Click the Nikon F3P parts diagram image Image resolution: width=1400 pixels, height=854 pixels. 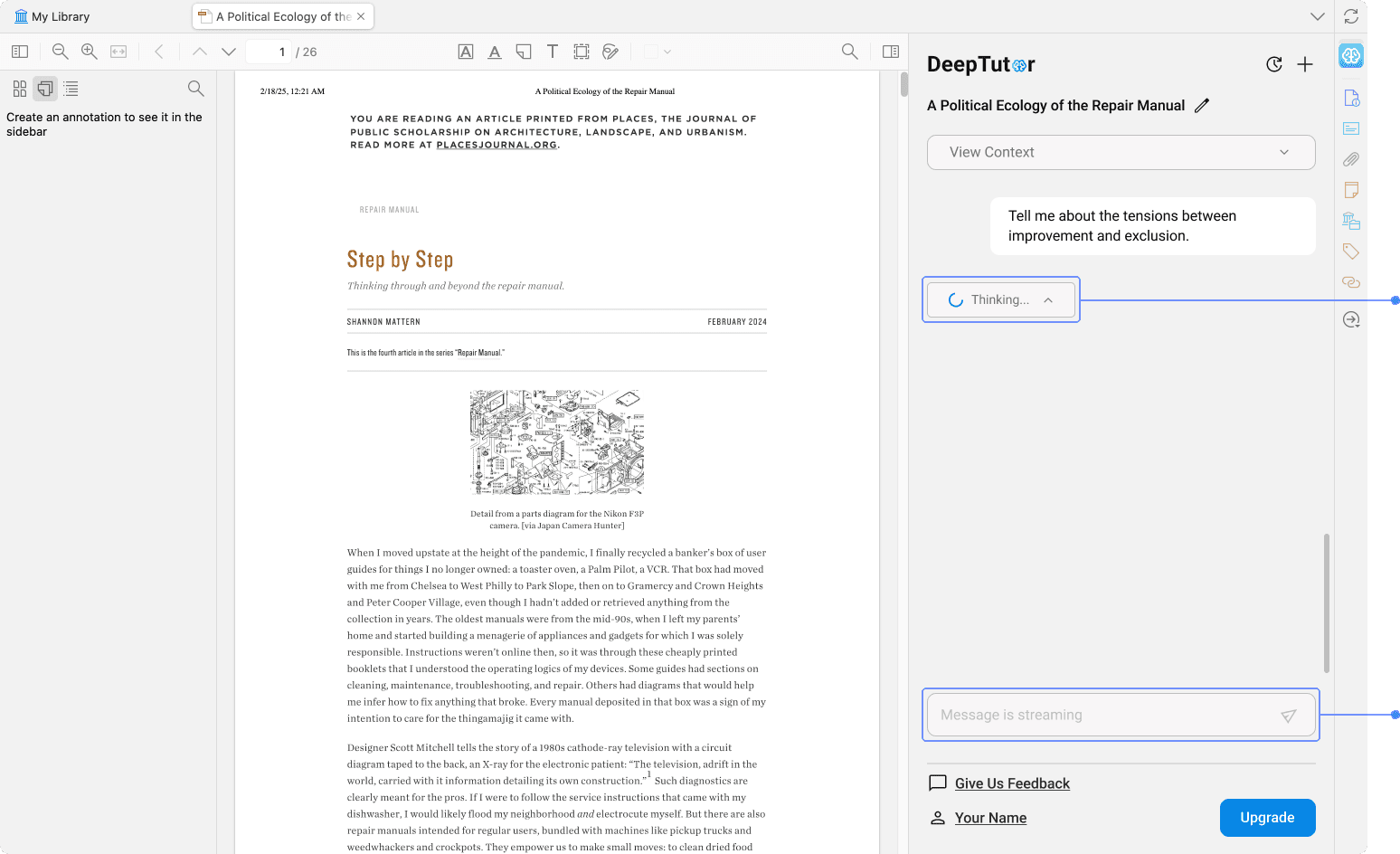pos(556,442)
